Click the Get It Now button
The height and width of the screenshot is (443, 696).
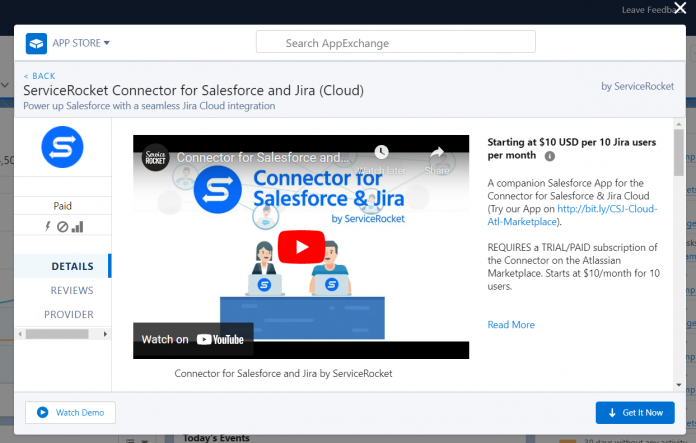(634, 412)
